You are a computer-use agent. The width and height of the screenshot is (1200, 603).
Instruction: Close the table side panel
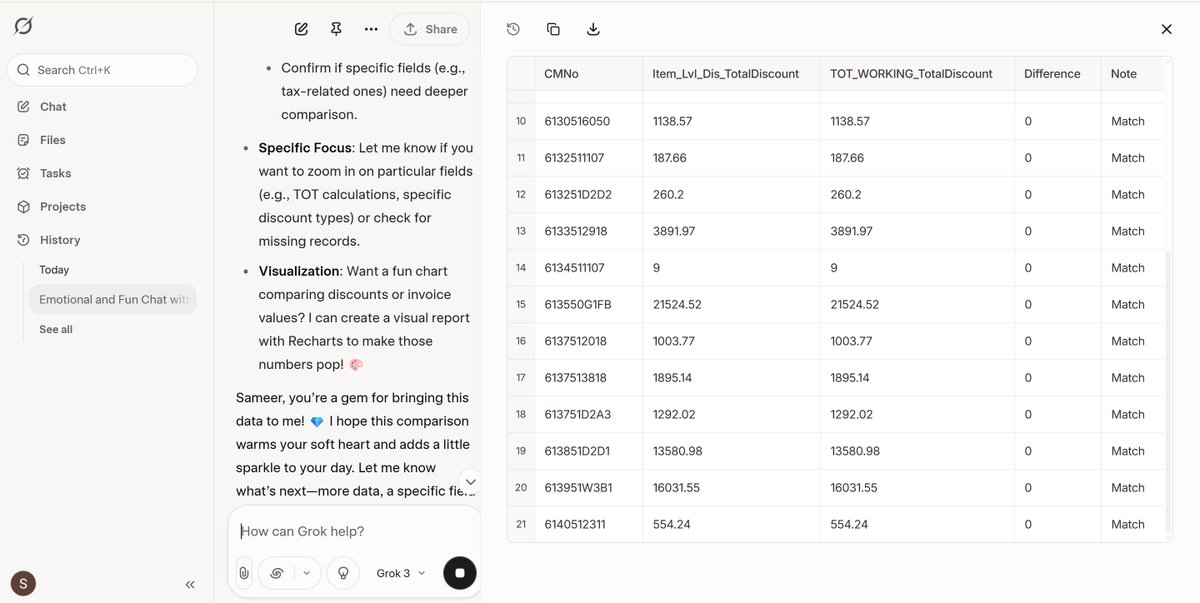(x=1166, y=29)
